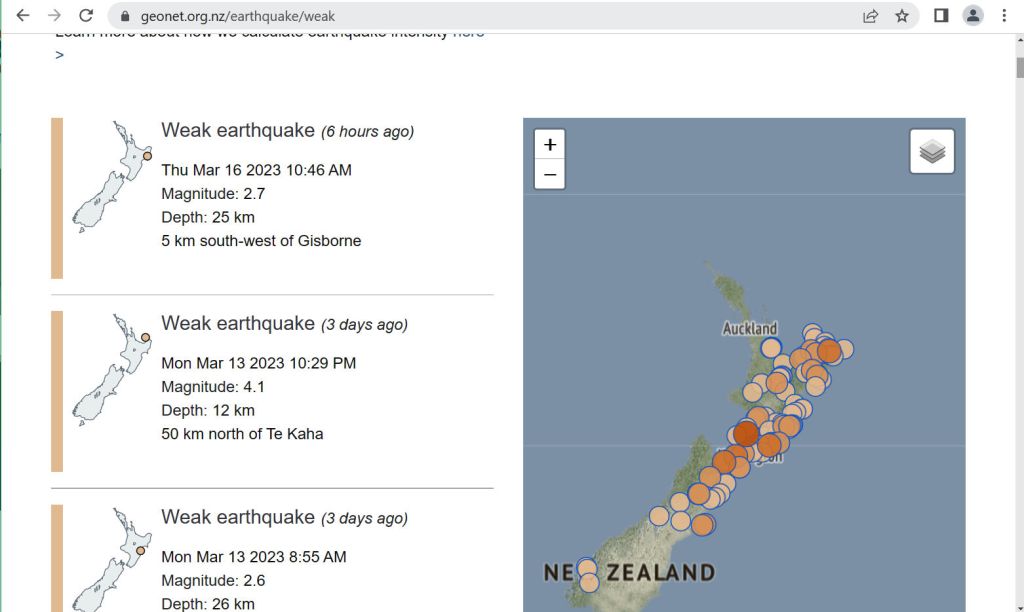This screenshot has width=1024, height=612.
Task: Share this page via the share icon
Action: (870, 16)
